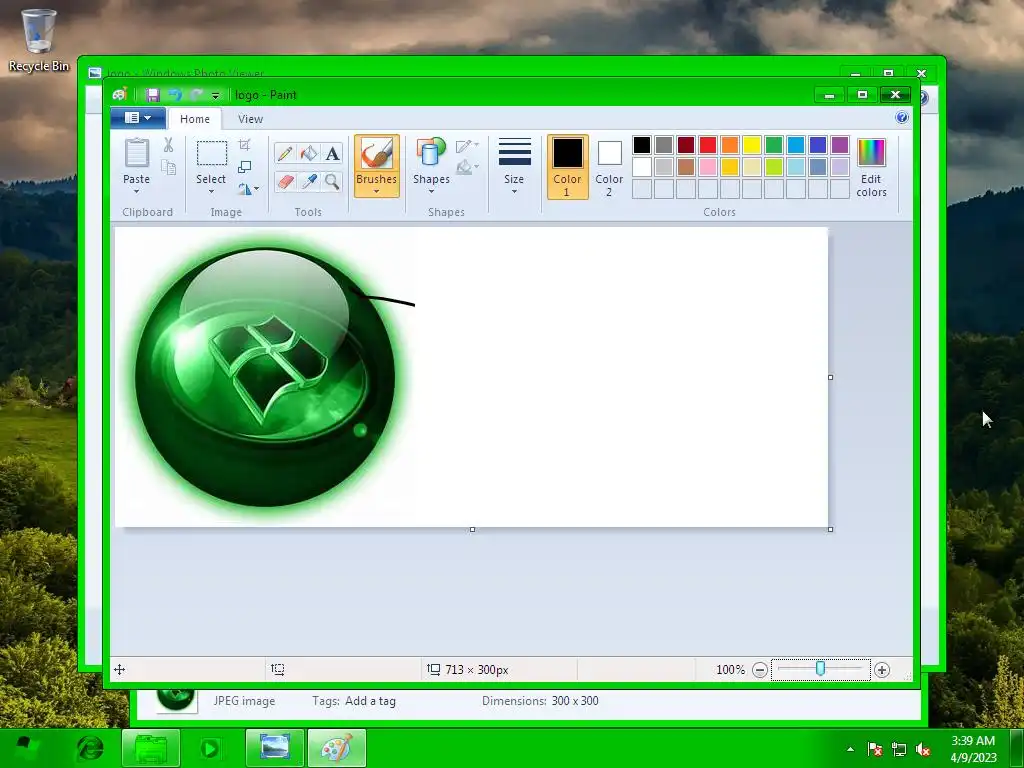Click the Shapes gallery icon
This screenshot has height=768, width=1024.
(431, 153)
